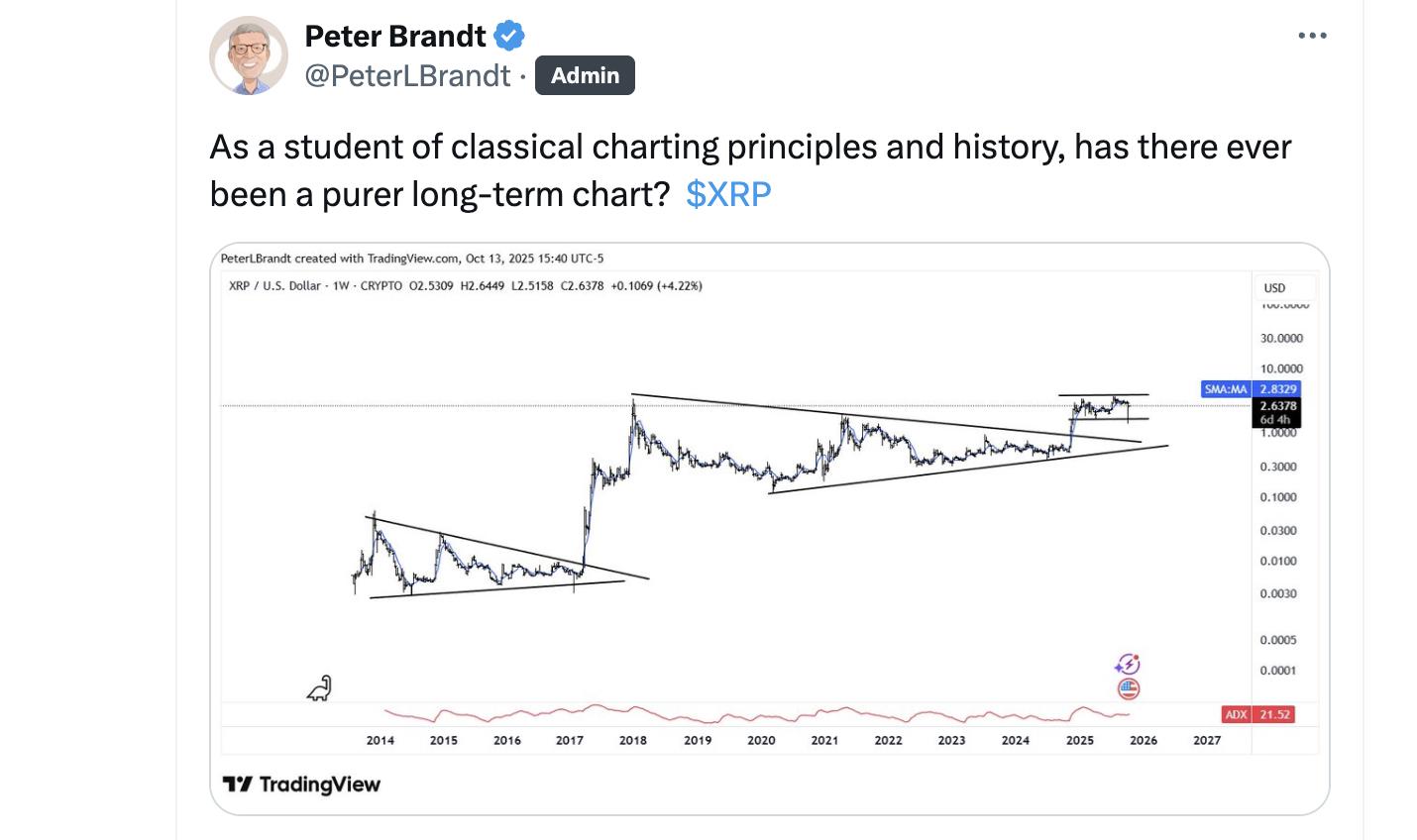Open the $XRP cashtag link
This screenshot has width=1417, height=840.
click(728, 194)
